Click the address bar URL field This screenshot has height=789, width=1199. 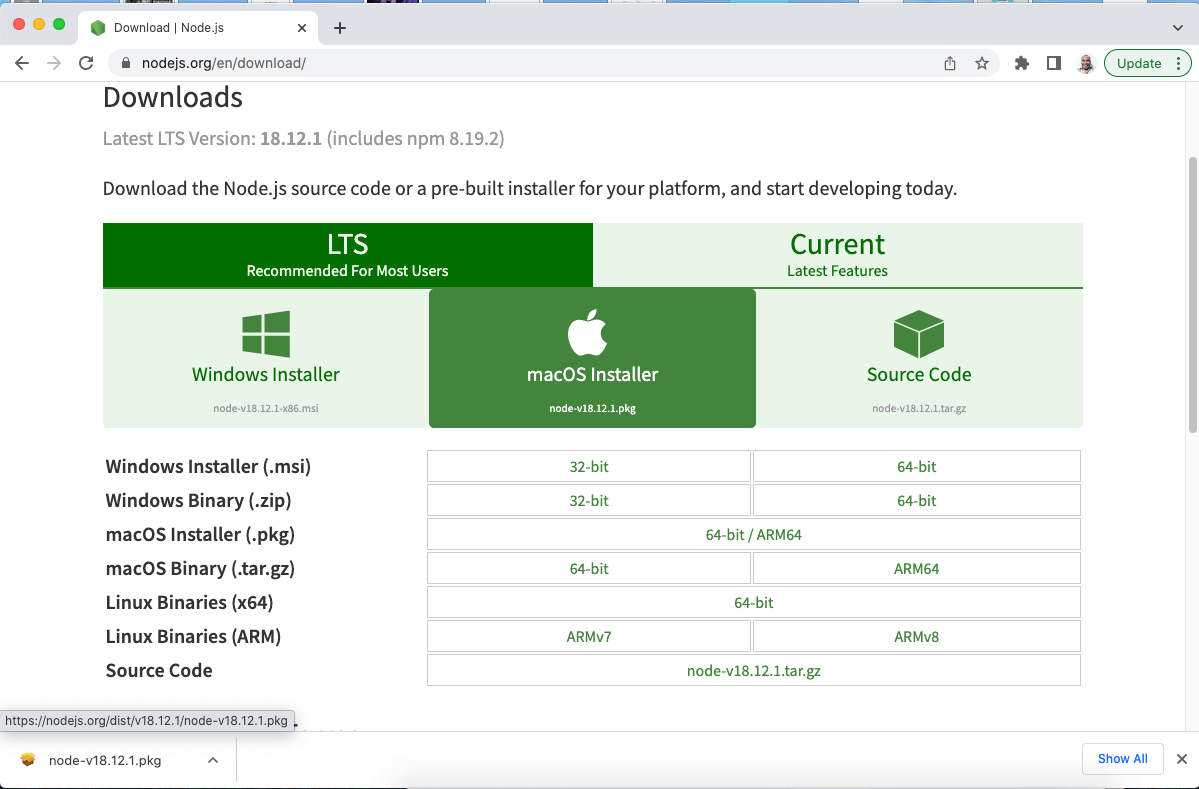pos(500,63)
